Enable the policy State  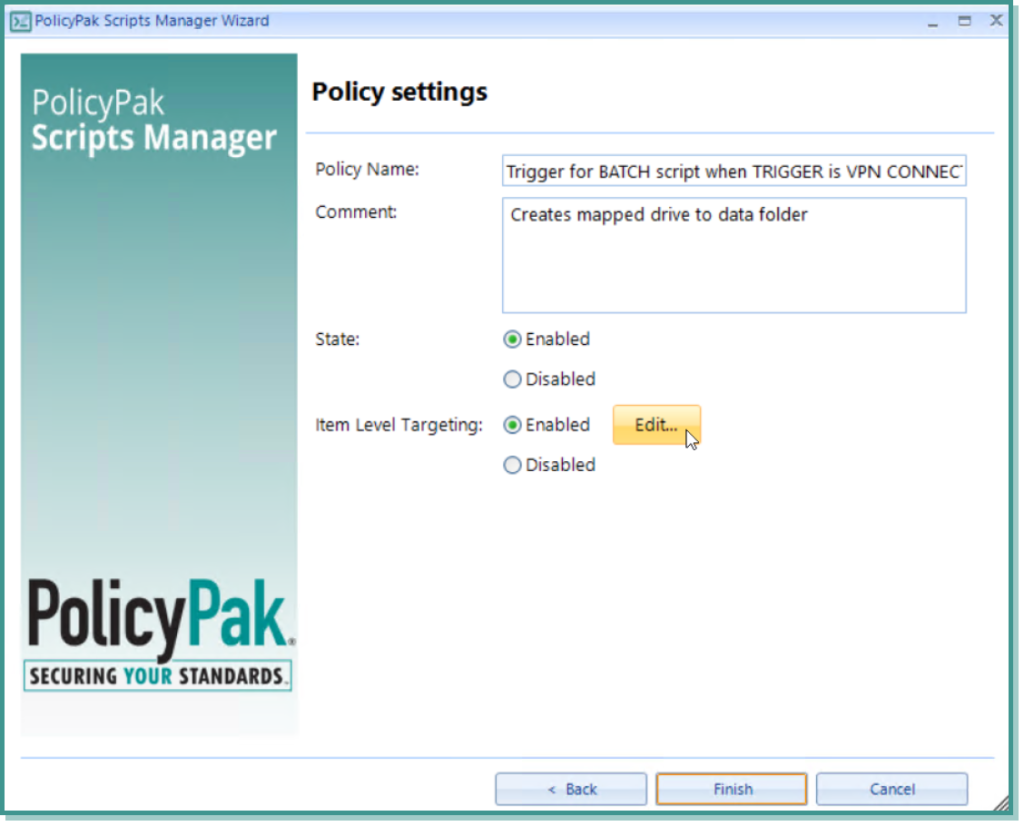512,339
